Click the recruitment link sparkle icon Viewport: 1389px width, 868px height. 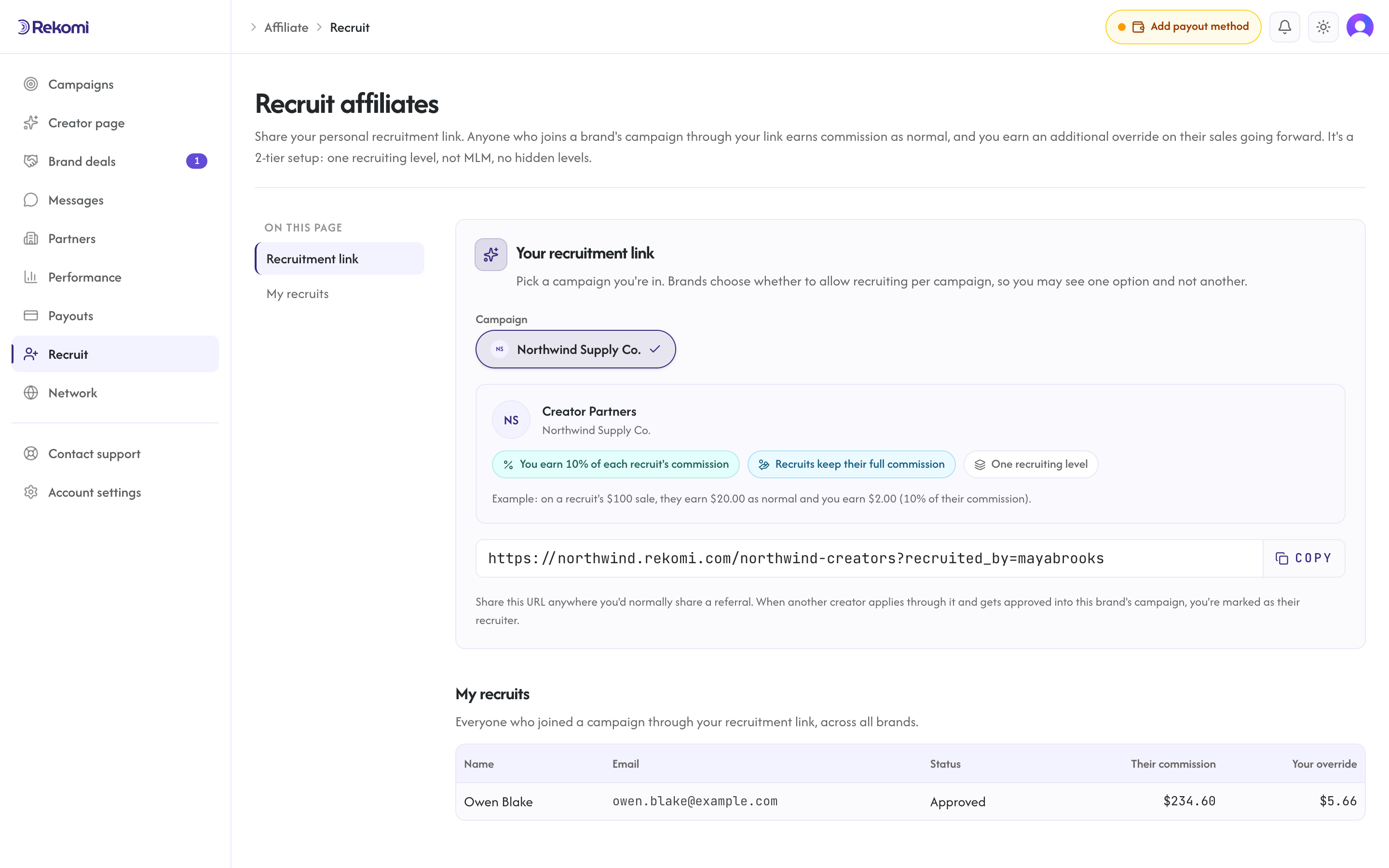point(491,254)
